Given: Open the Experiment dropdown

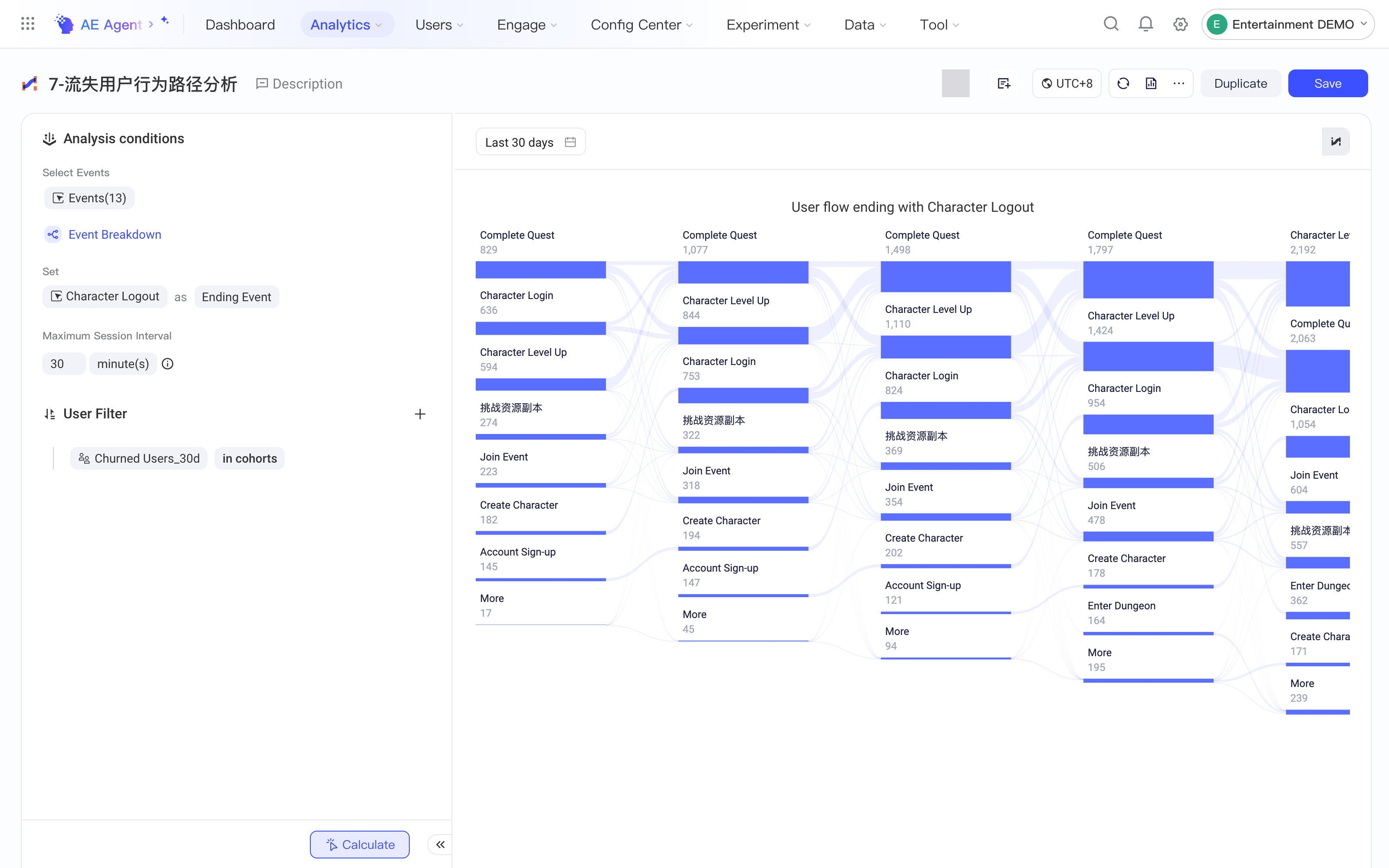Looking at the screenshot, I should click(x=769, y=24).
